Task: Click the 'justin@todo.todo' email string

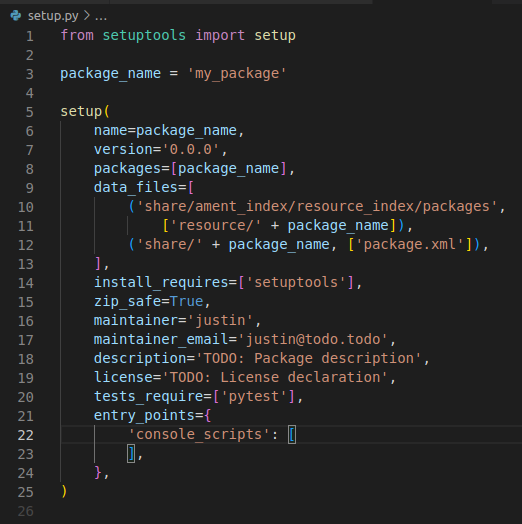Action: point(313,340)
